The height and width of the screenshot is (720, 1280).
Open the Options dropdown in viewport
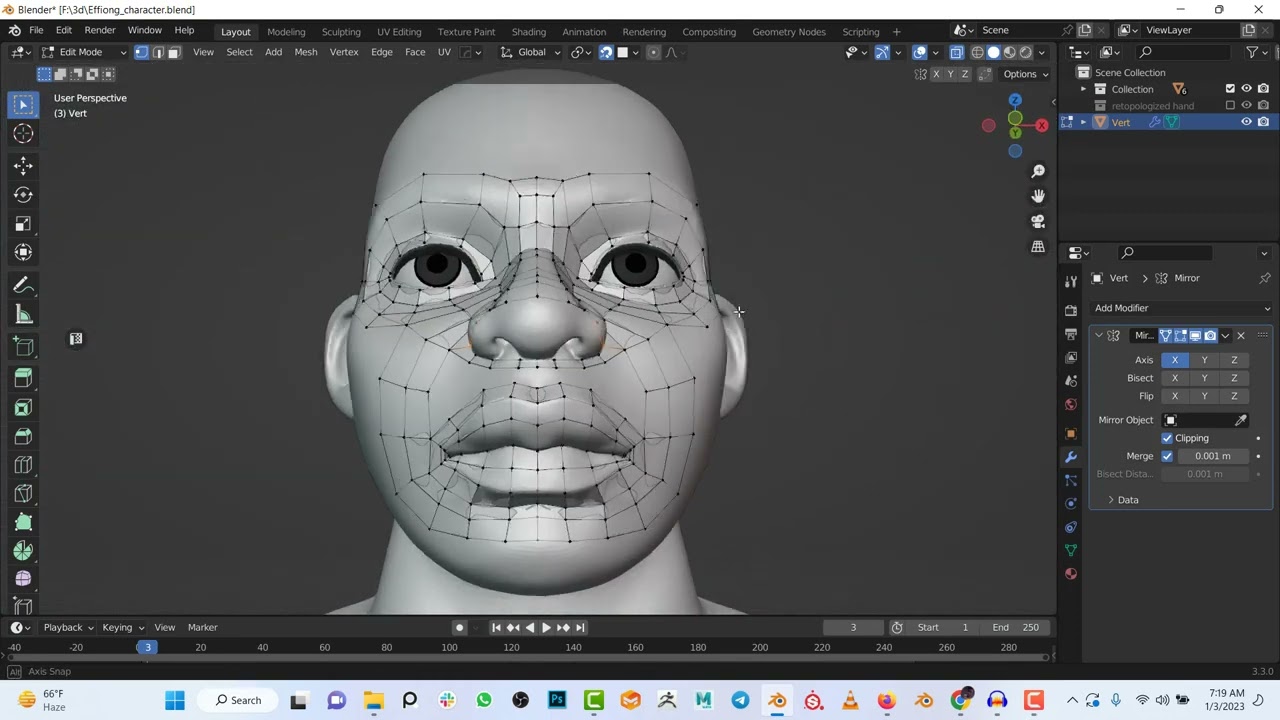[1025, 74]
